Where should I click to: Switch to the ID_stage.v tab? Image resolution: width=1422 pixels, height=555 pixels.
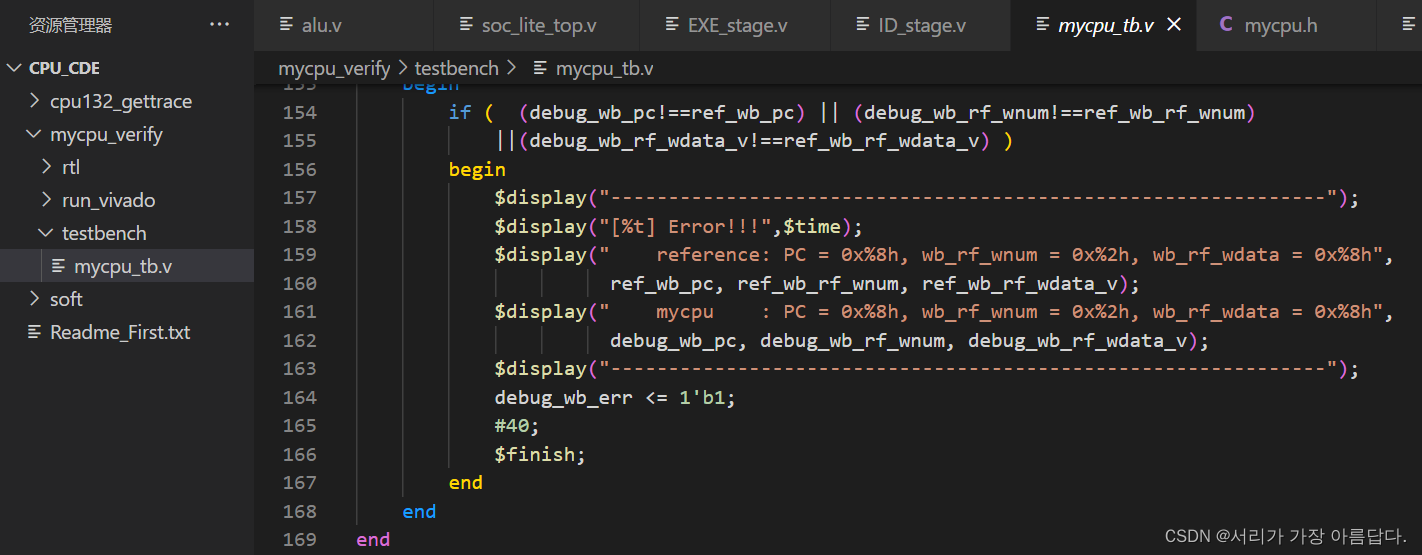point(921,25)
